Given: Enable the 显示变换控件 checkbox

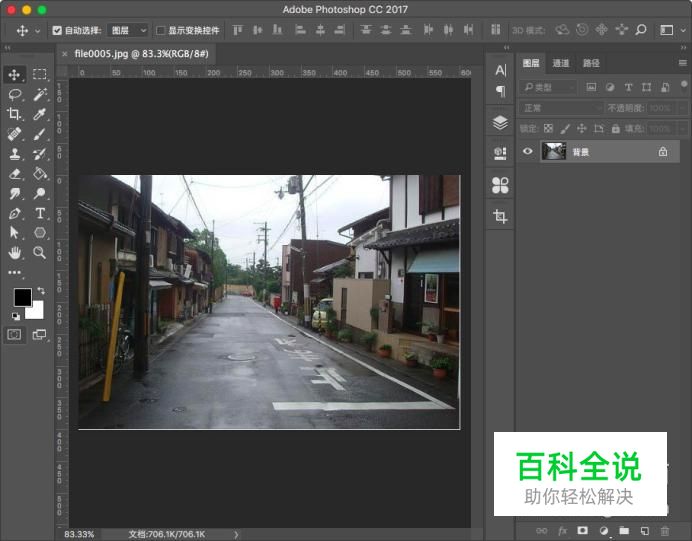Looking at the screenshot, I should pyautogui.click(x=161, y=31).
